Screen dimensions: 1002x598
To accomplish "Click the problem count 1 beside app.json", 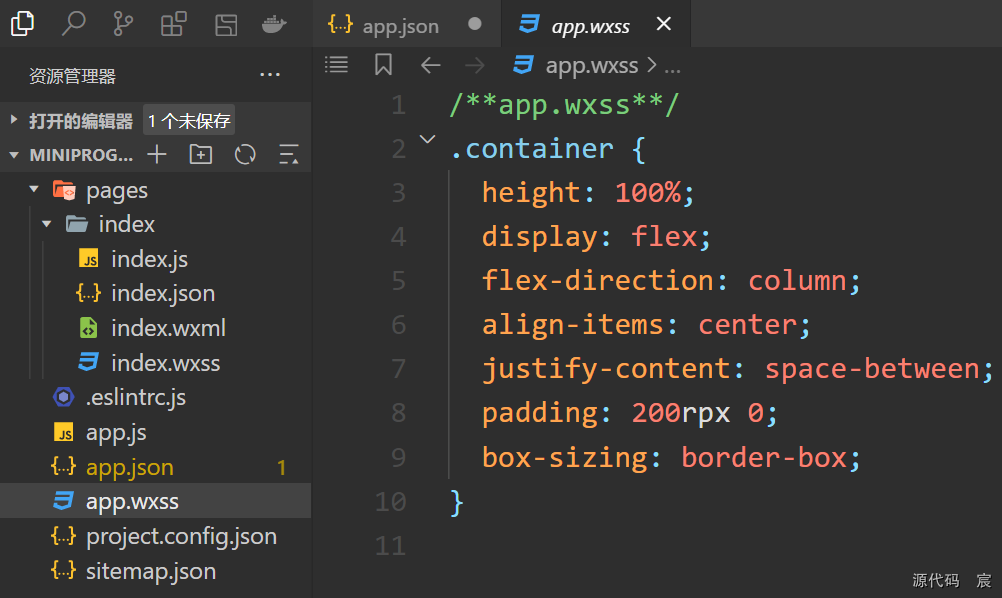I will click(282, 468).
